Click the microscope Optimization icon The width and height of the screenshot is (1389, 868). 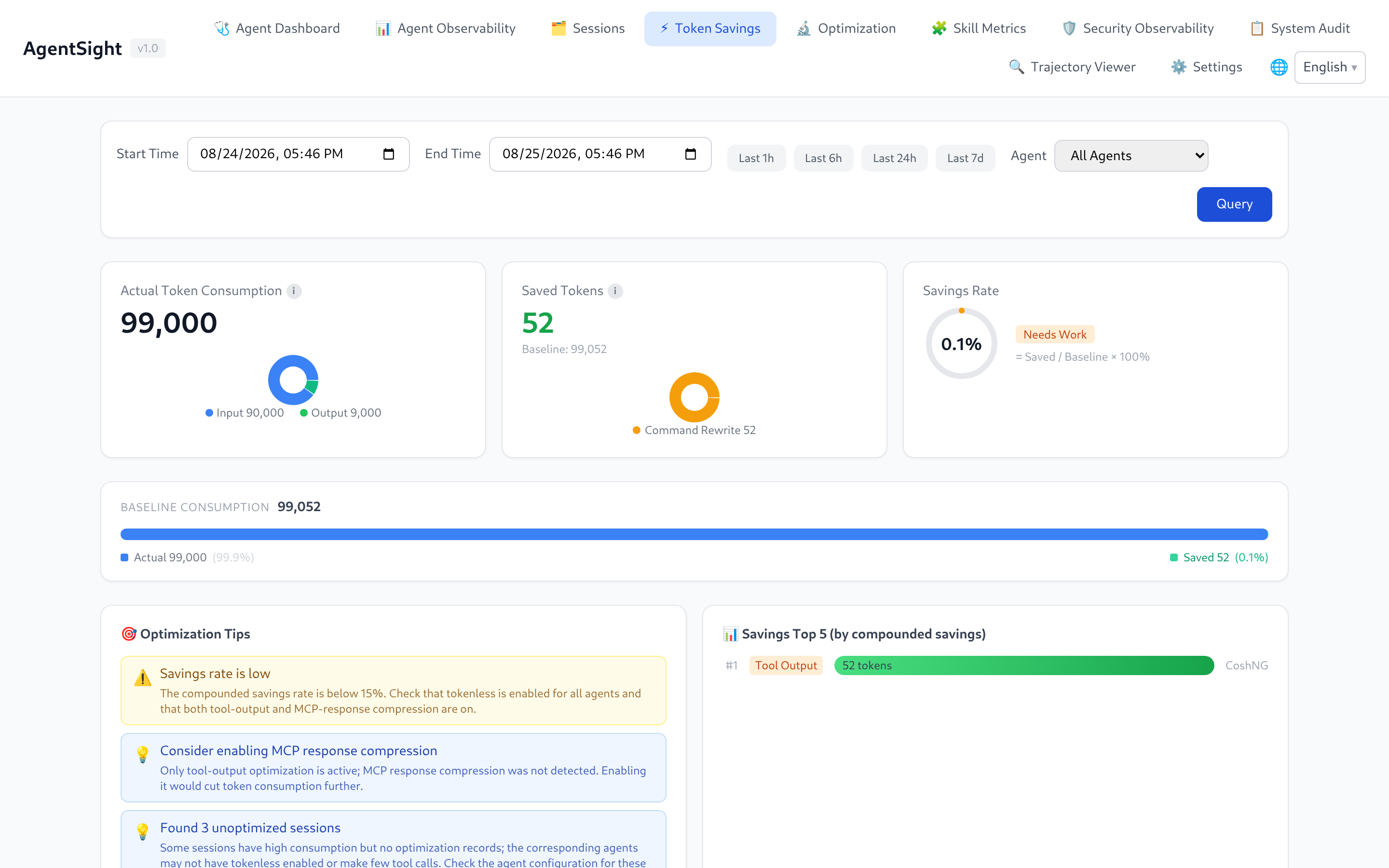[803, 28]
